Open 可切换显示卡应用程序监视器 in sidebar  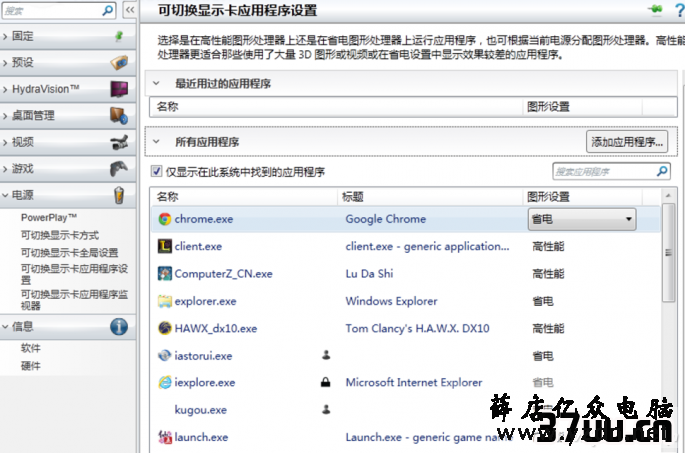pos(74,300)
